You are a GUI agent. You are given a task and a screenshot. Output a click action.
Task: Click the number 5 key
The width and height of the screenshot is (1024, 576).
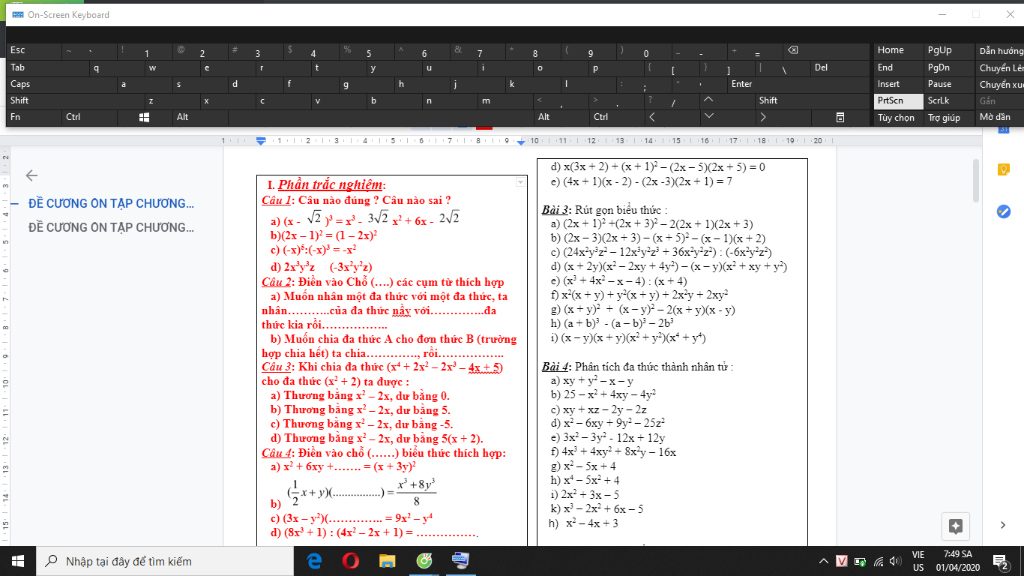point(365,51)
